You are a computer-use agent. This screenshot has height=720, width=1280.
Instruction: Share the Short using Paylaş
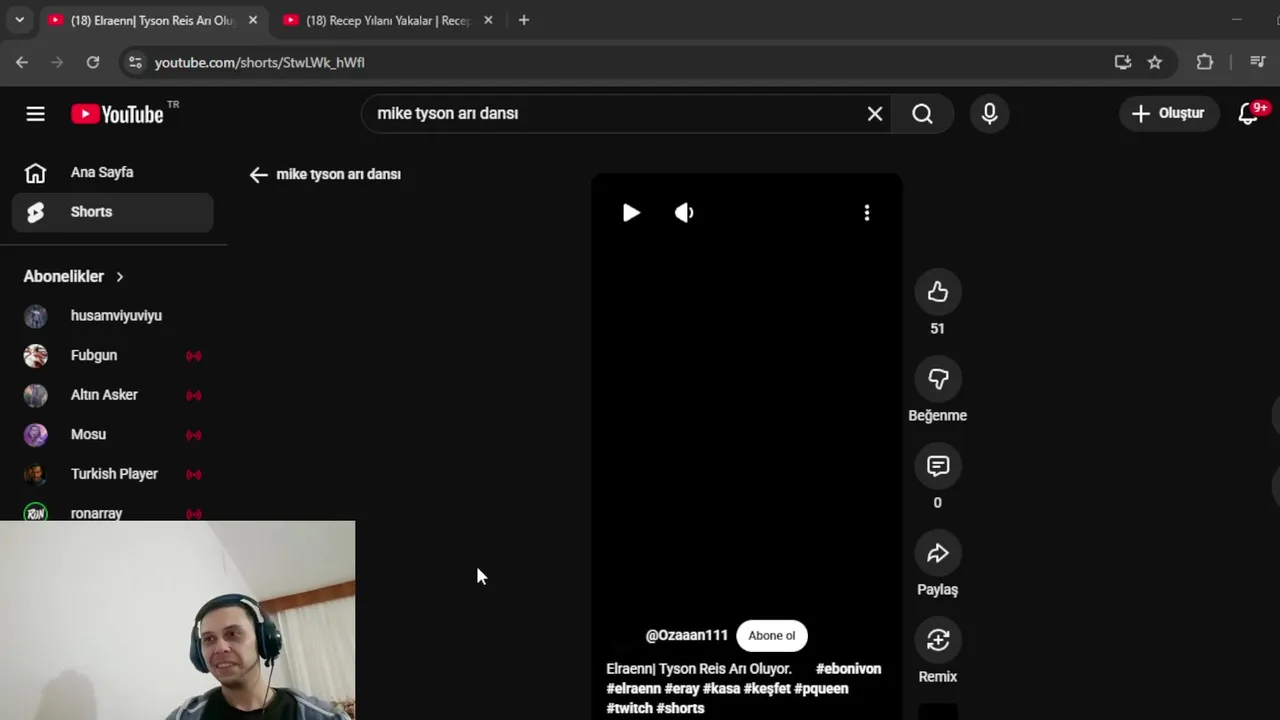[x=937, y=553]
